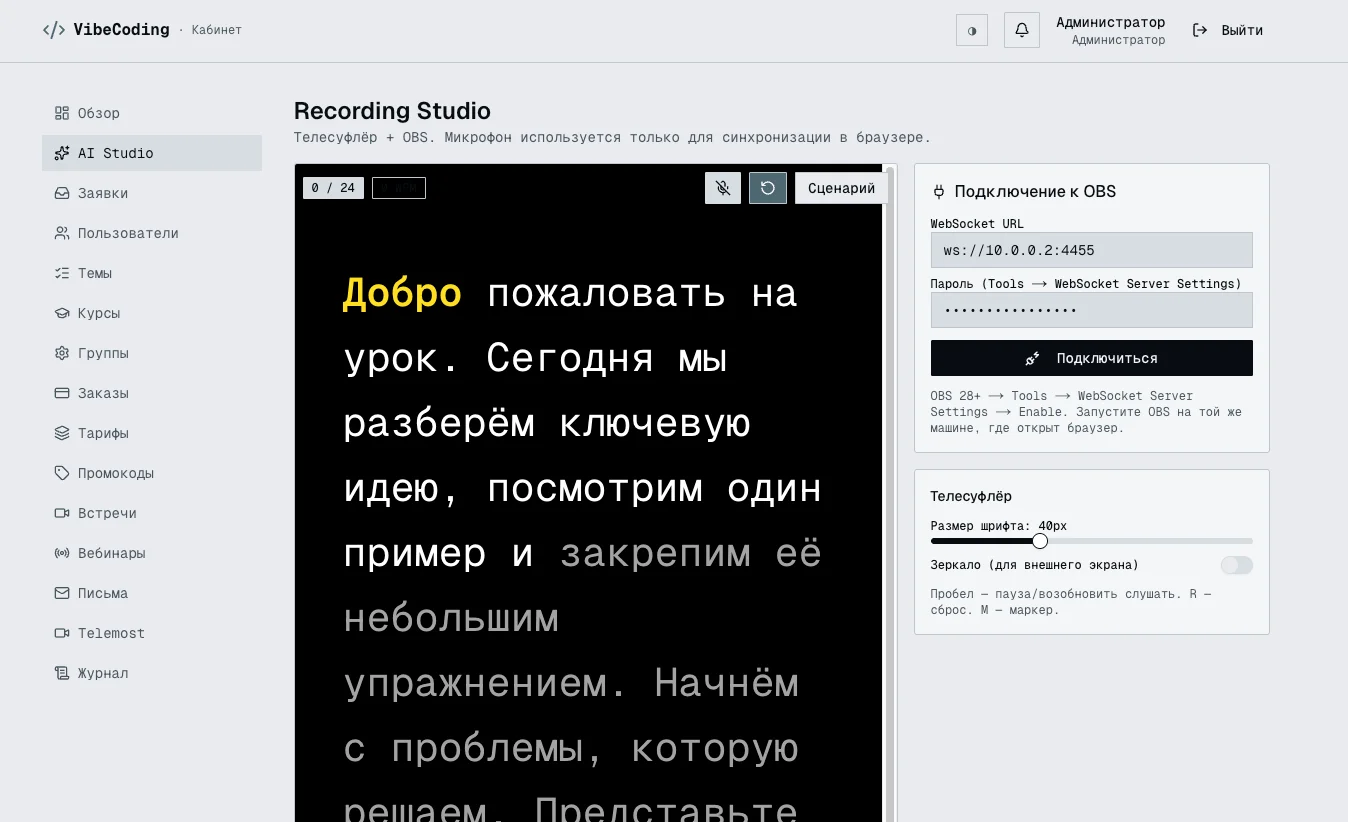Click the Темы label in the sidebar
The height and width of the screenshot is (822, 1348).
click(95, 273)
